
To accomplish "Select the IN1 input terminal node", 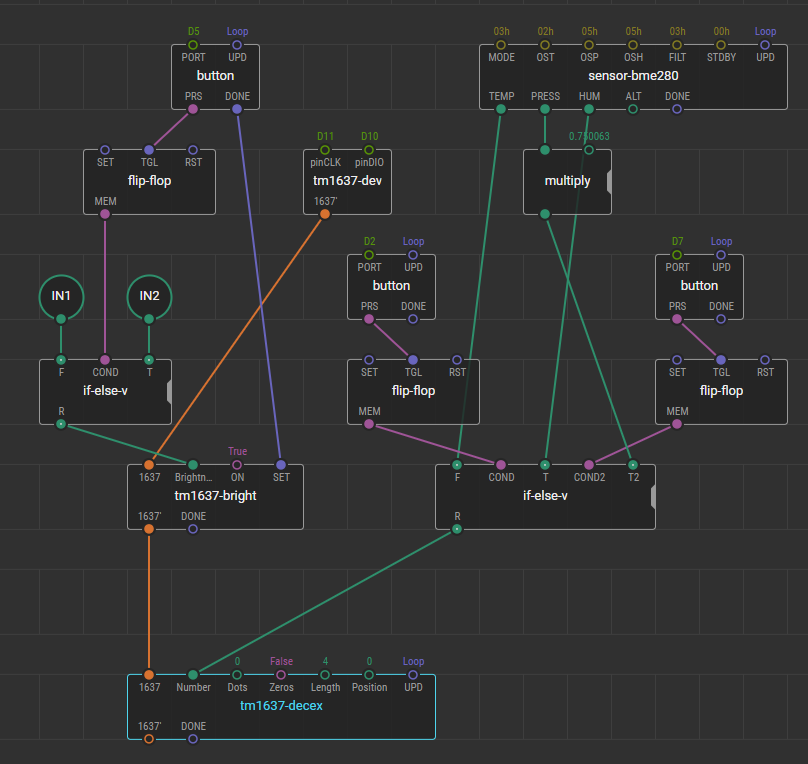I will click(61, 297).
